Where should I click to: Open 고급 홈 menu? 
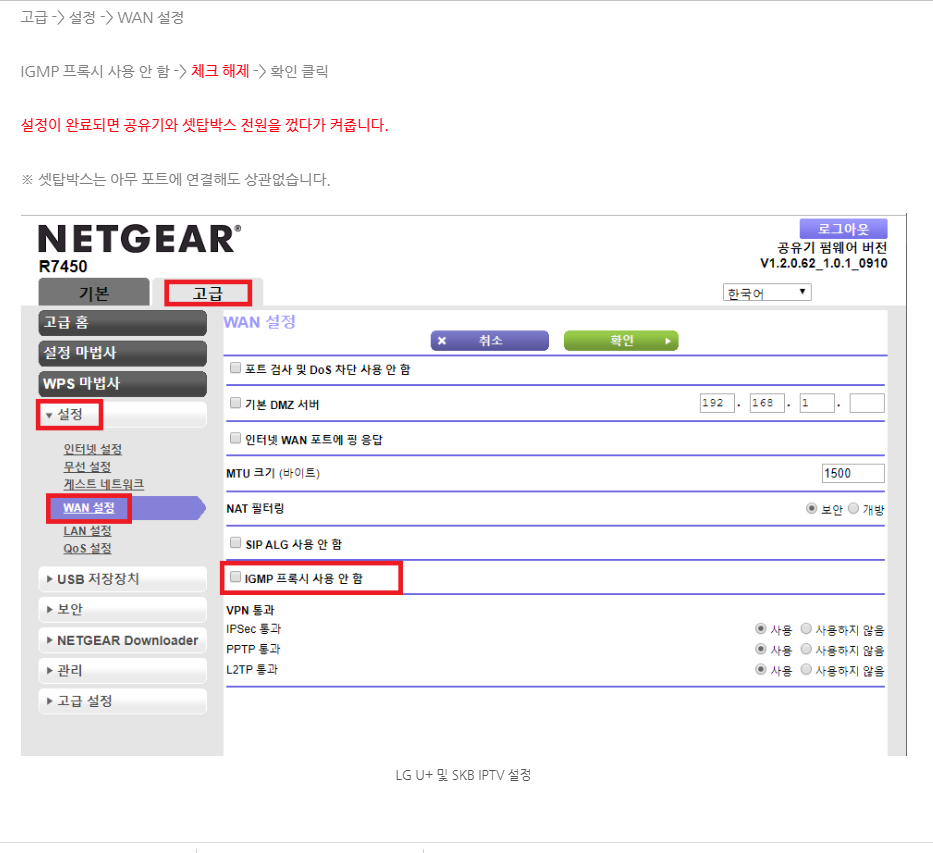(123, 322)
